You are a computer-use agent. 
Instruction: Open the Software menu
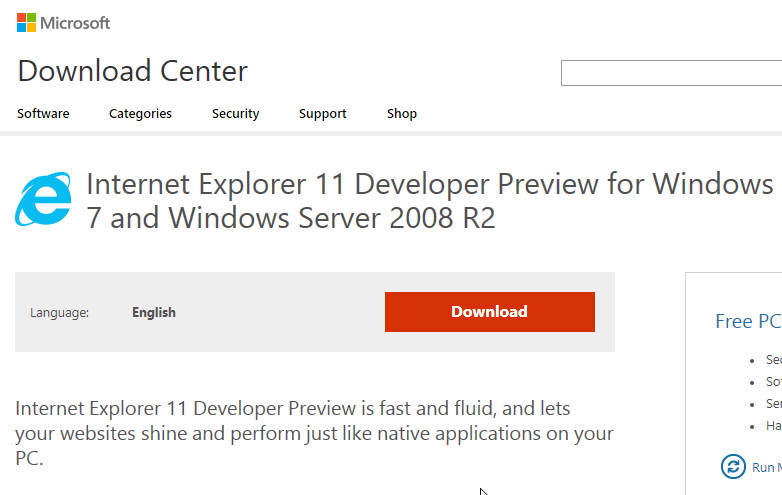click(x=43, y=114)
